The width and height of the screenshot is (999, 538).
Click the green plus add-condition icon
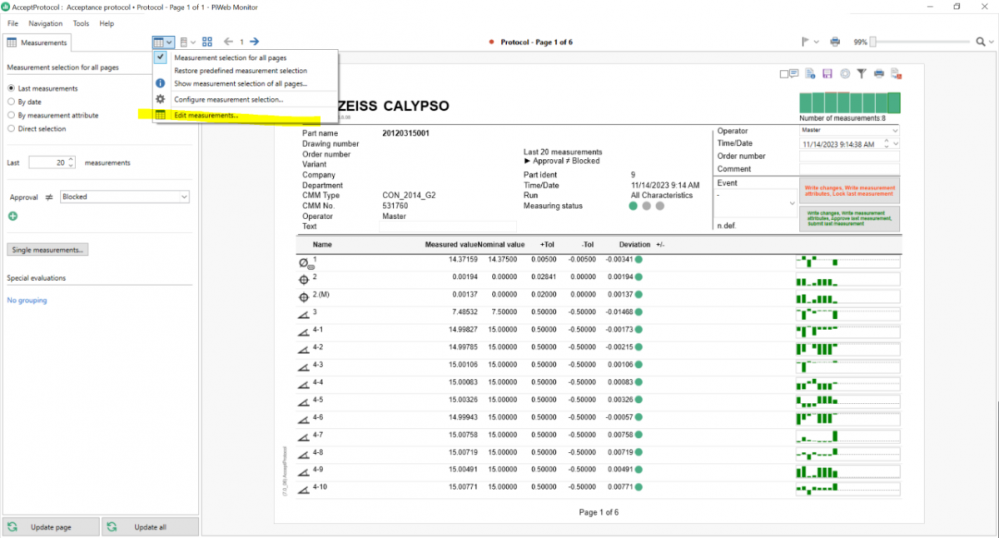click(13, 216)
